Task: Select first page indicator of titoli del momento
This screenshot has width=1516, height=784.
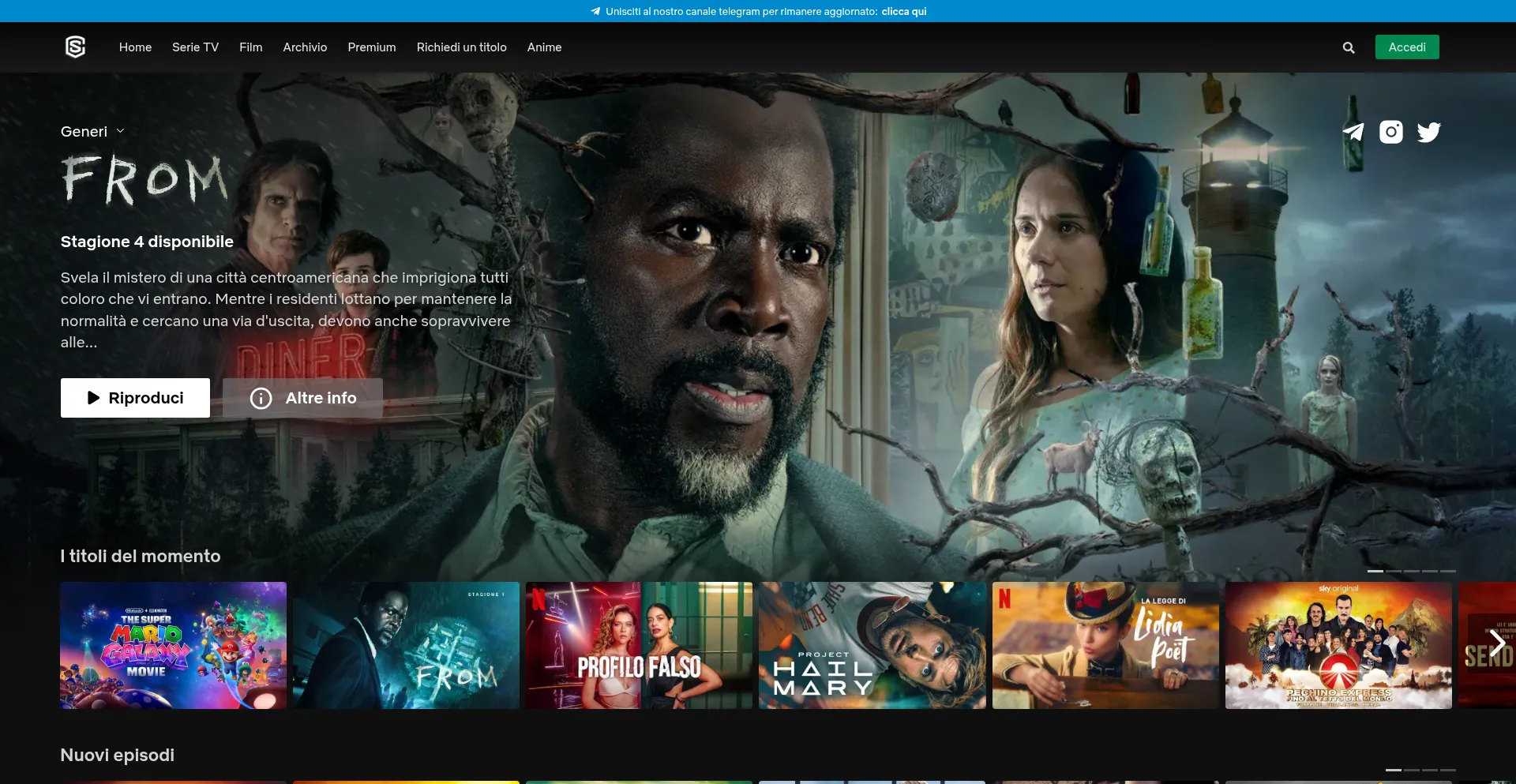Action: pos(1375,571)
